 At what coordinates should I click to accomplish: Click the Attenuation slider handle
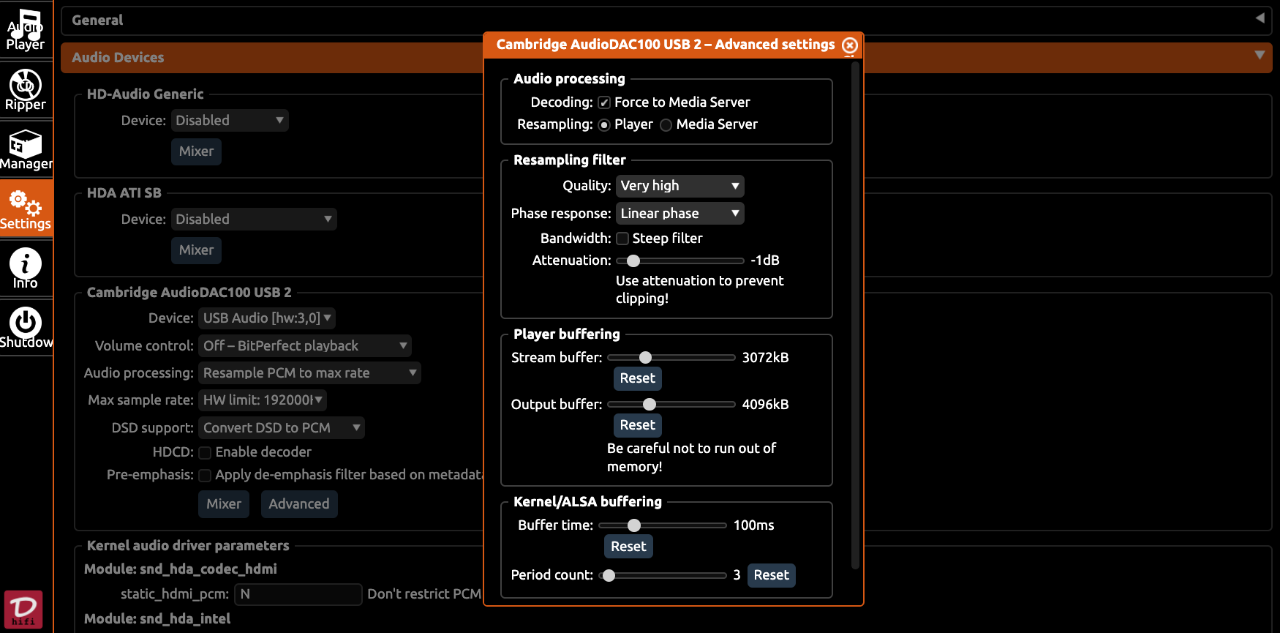click(633, 261)
